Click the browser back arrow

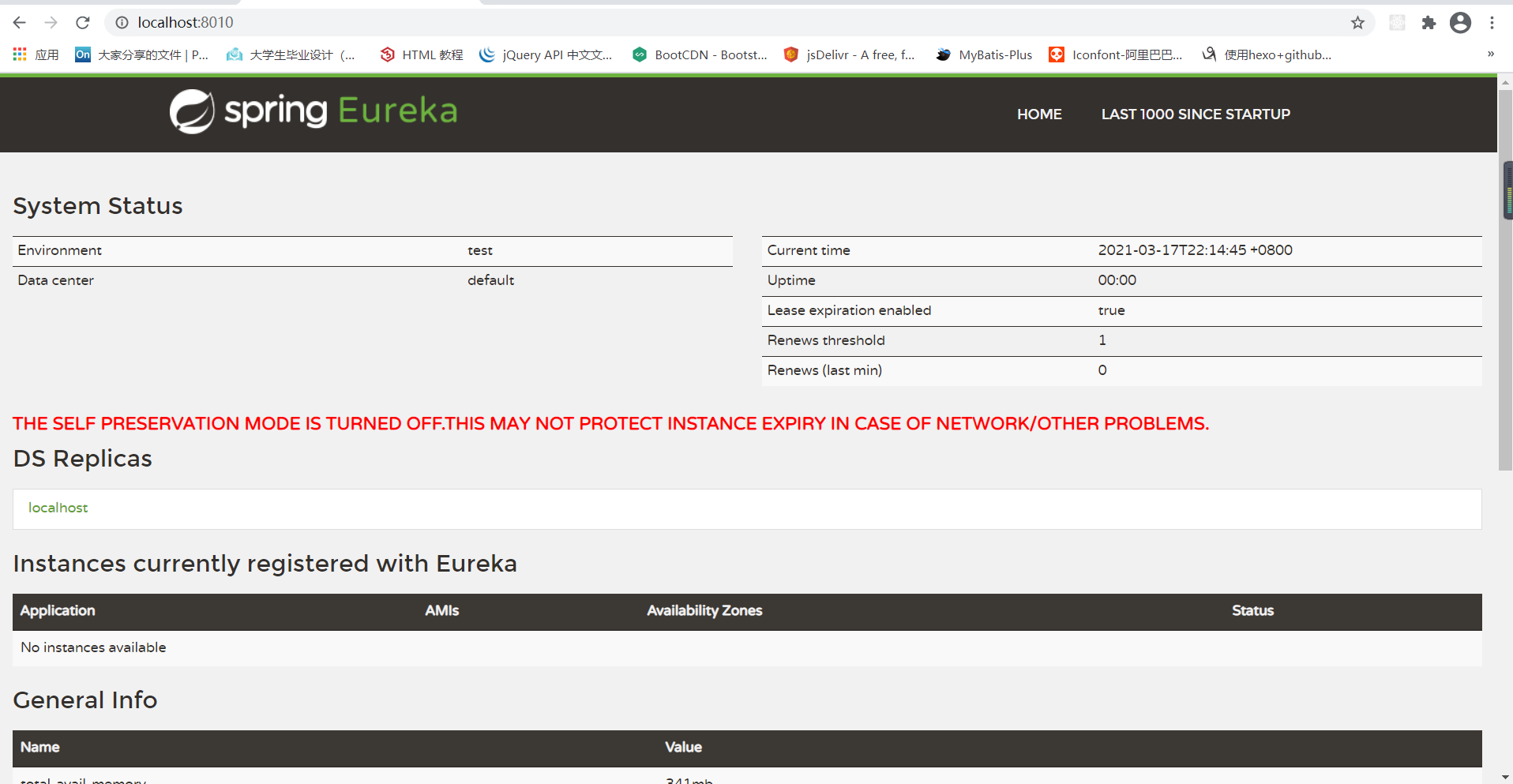coord(20,23)
